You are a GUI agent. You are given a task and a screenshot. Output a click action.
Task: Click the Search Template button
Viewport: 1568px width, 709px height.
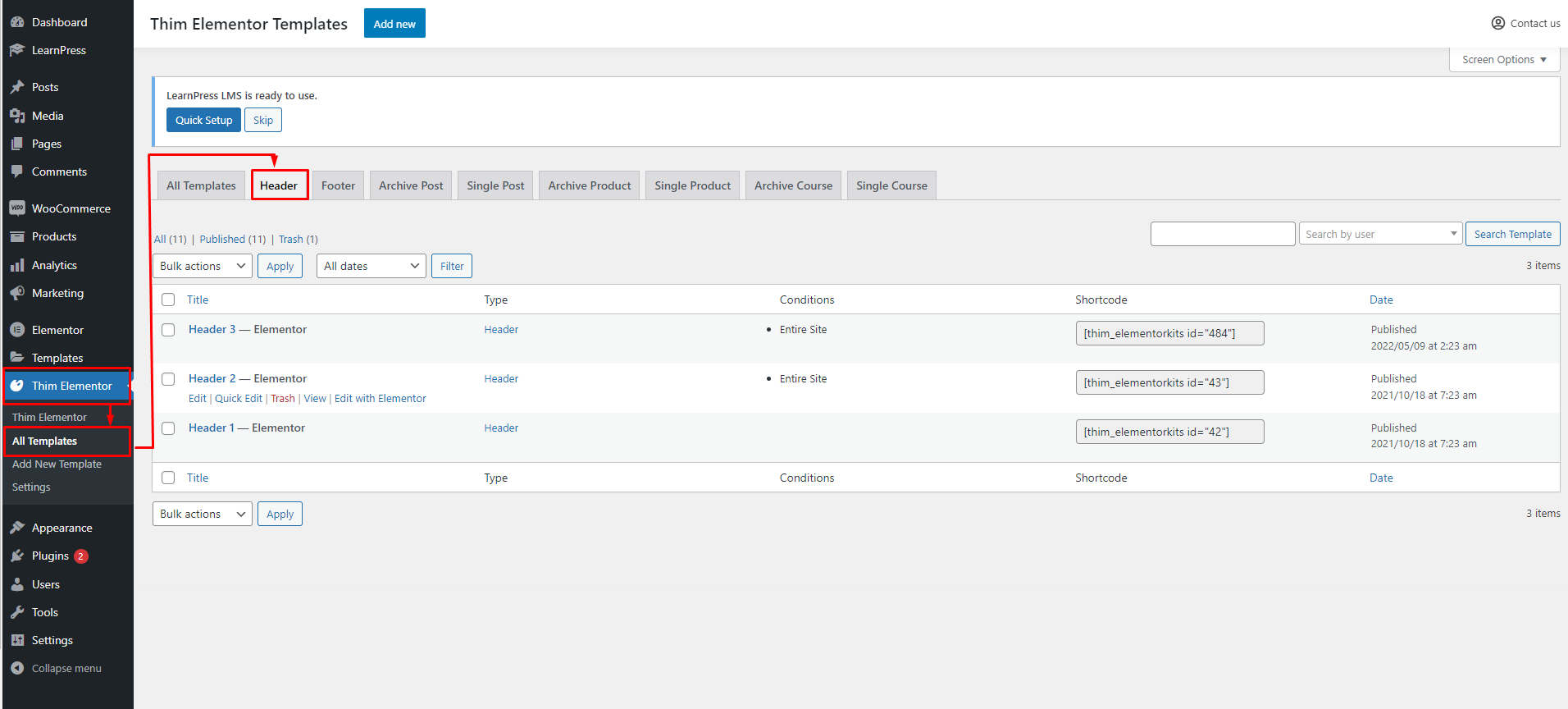point(1512,234)
